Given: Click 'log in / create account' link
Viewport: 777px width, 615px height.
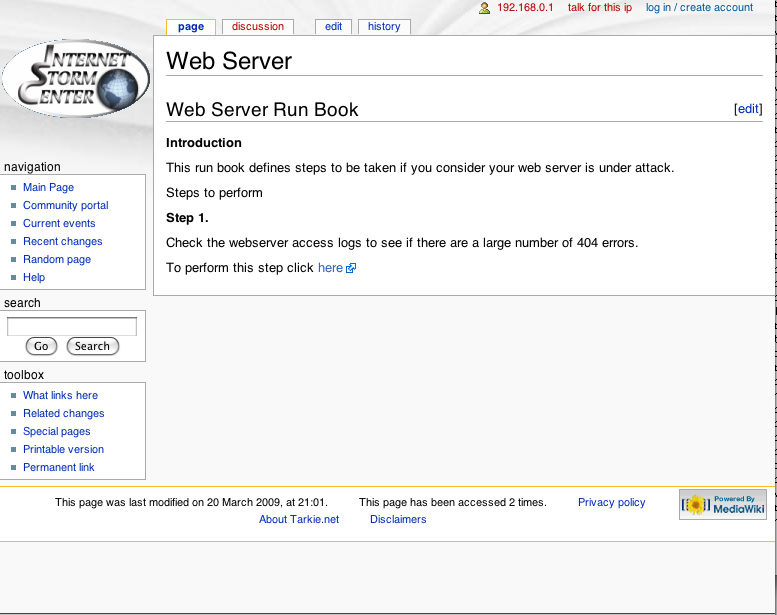Looking at the screenshot, I should [x=699, y=8].
